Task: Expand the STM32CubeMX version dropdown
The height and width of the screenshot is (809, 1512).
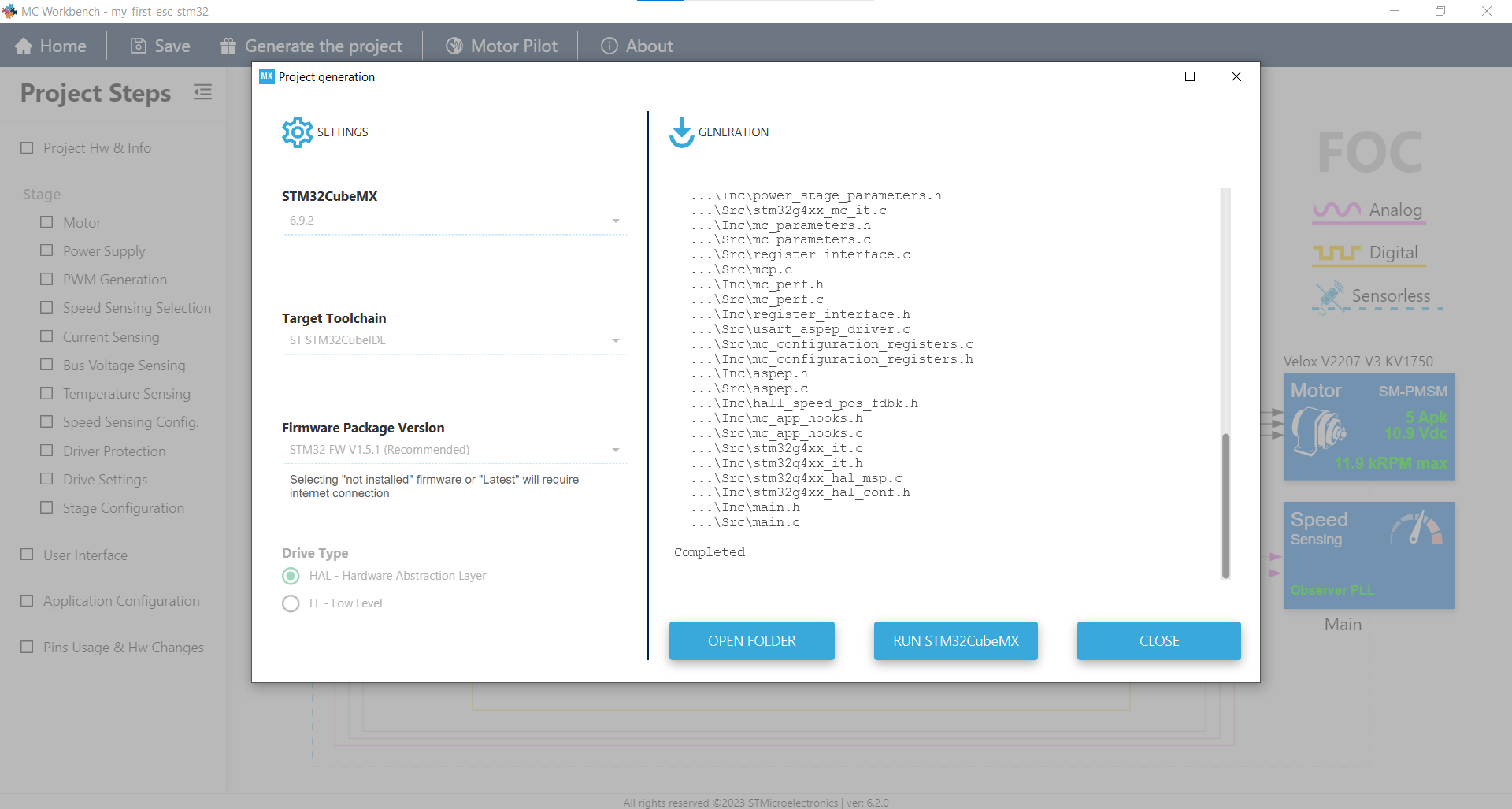Action: point(615,221)
